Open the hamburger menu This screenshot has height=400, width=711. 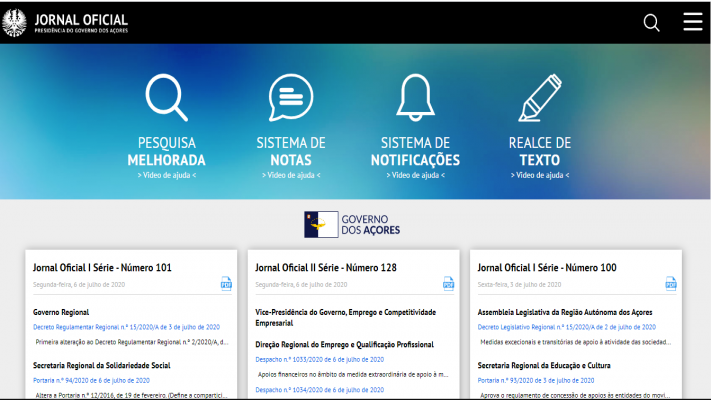coord(692,22)
